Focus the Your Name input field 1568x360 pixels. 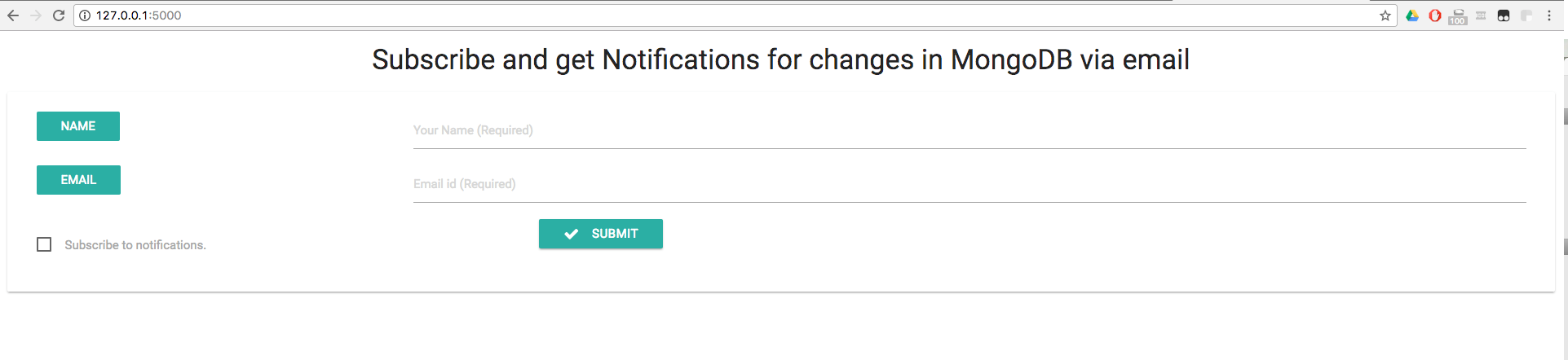(970, 130)
